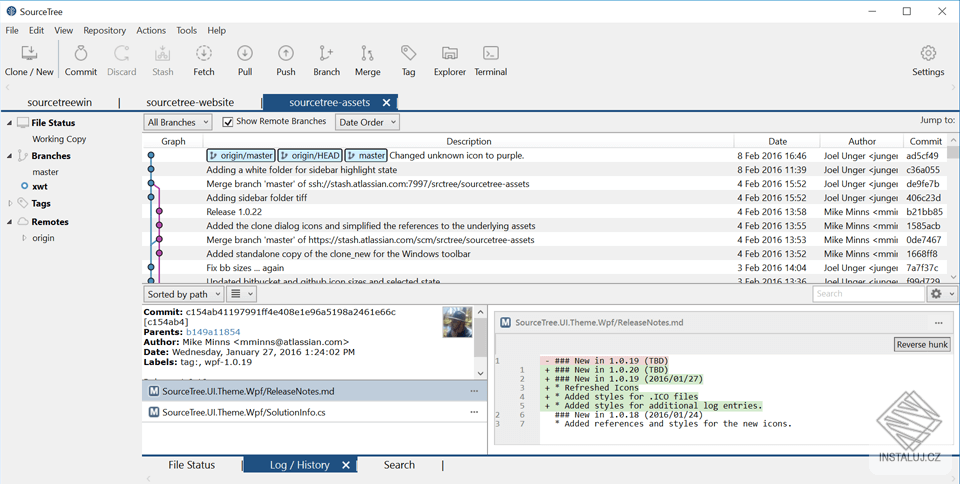Switch to the bottom File Status tab

[x=192, y=465]
